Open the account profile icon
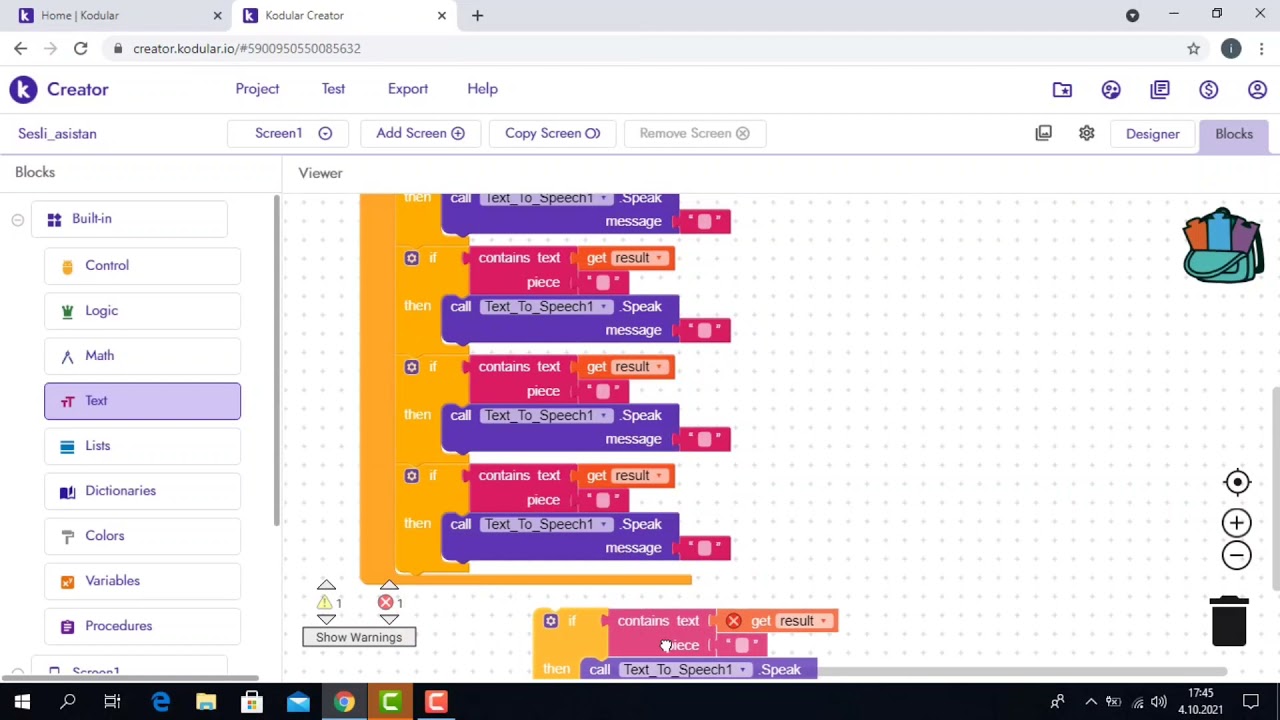Screen dimensions: 1280x720 (1257, 90)
